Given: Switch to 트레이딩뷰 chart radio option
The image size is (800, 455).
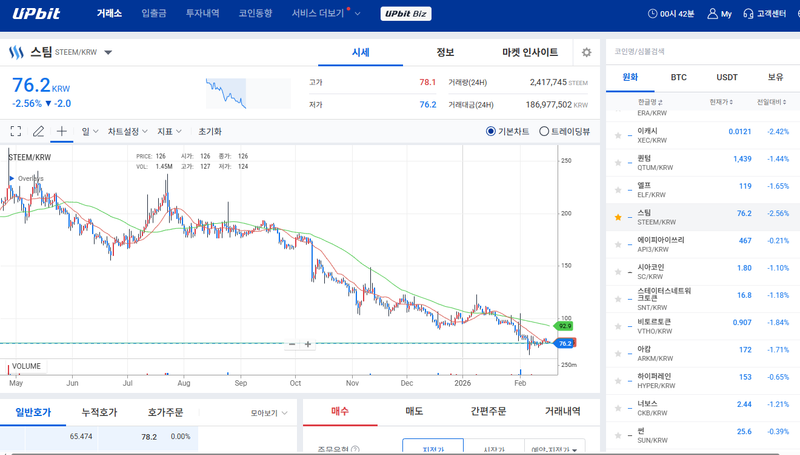Looking at the screenshot, I should pyautogui.click(x=544, y=131).
